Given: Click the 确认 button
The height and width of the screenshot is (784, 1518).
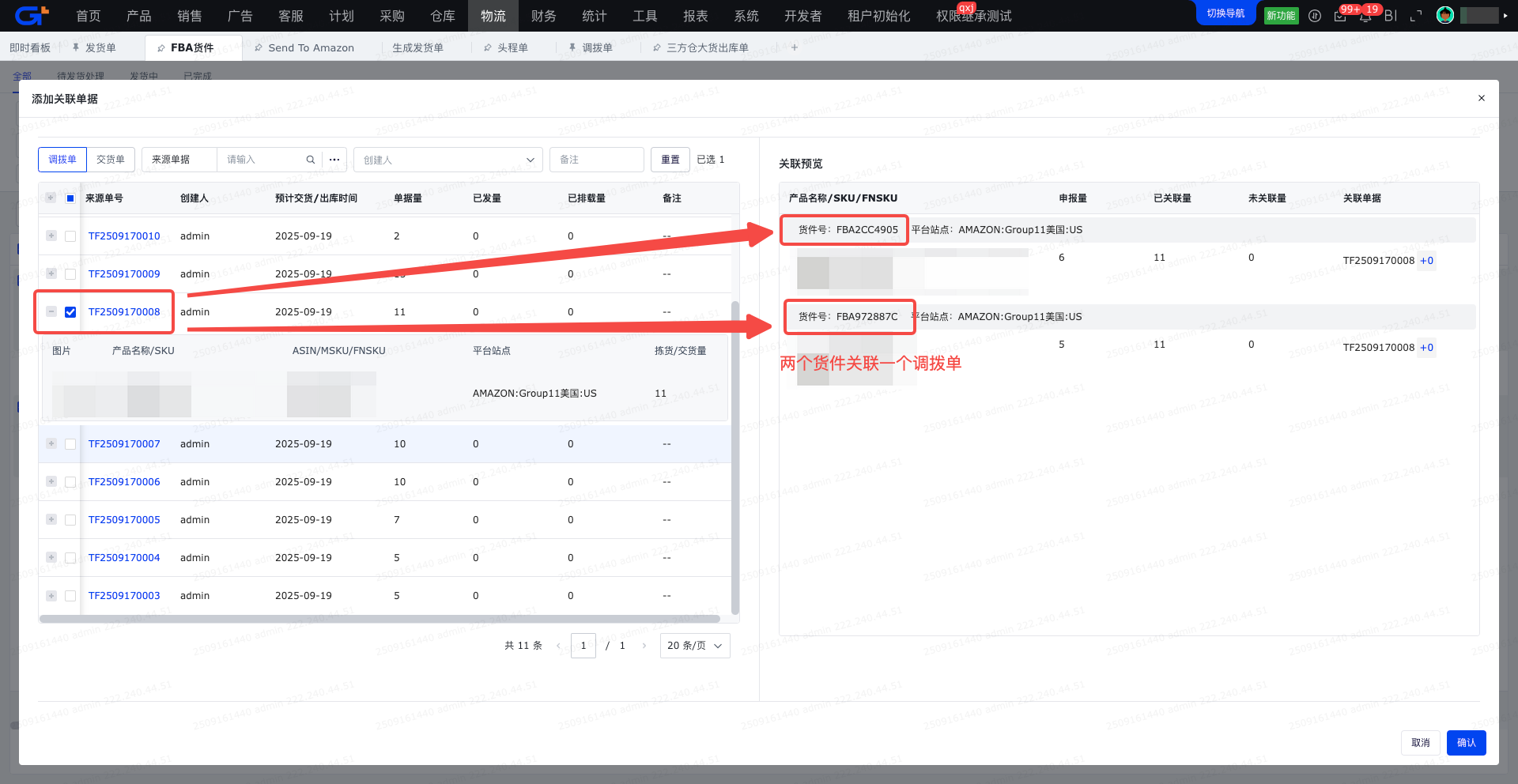Looking at the screenshot, I should 1467,743.
